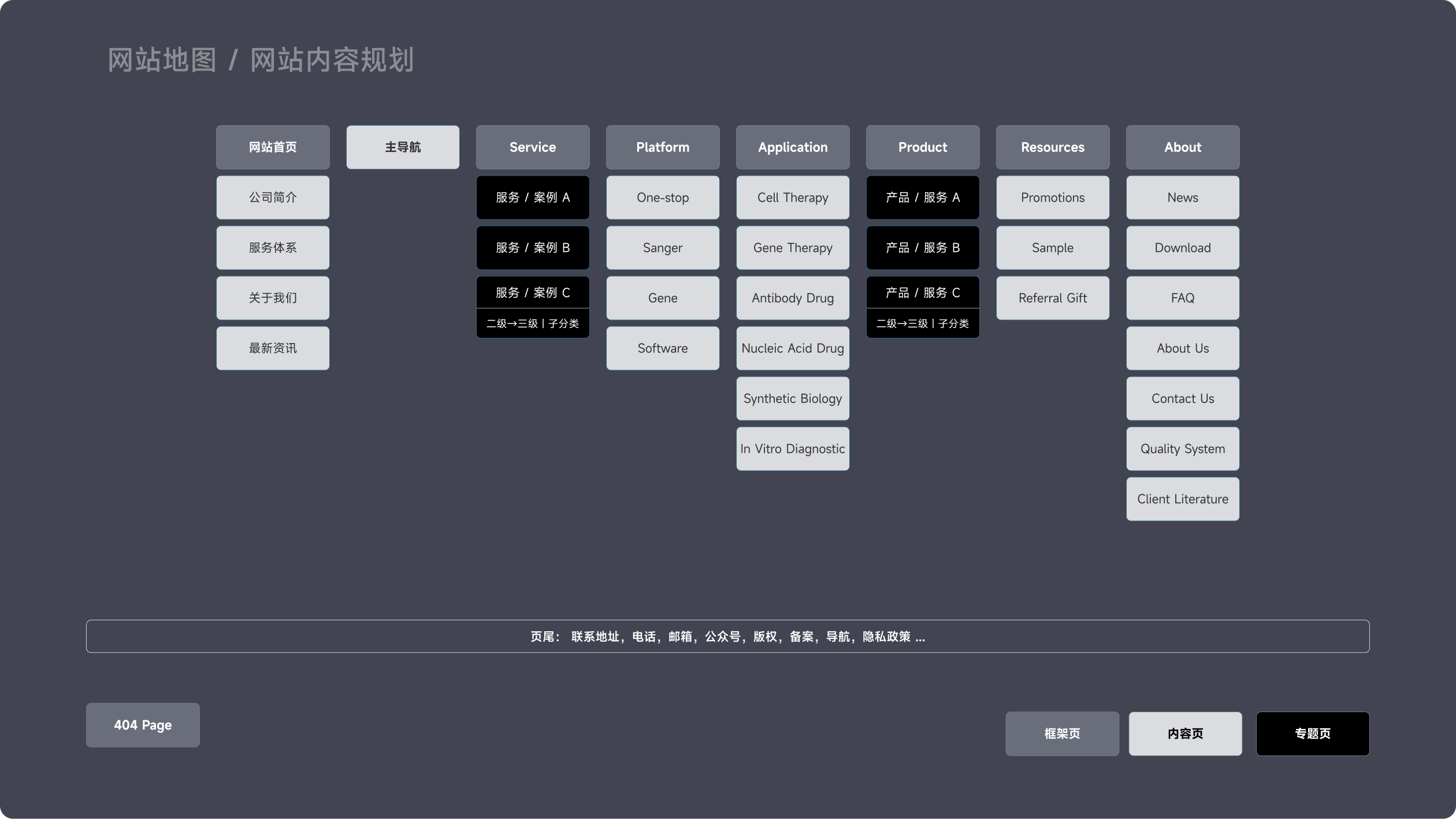Viewport: 1456px width, 819px height.
Task: Click the 专题页 black legend swatch
Action: [x=1312, y=734]
